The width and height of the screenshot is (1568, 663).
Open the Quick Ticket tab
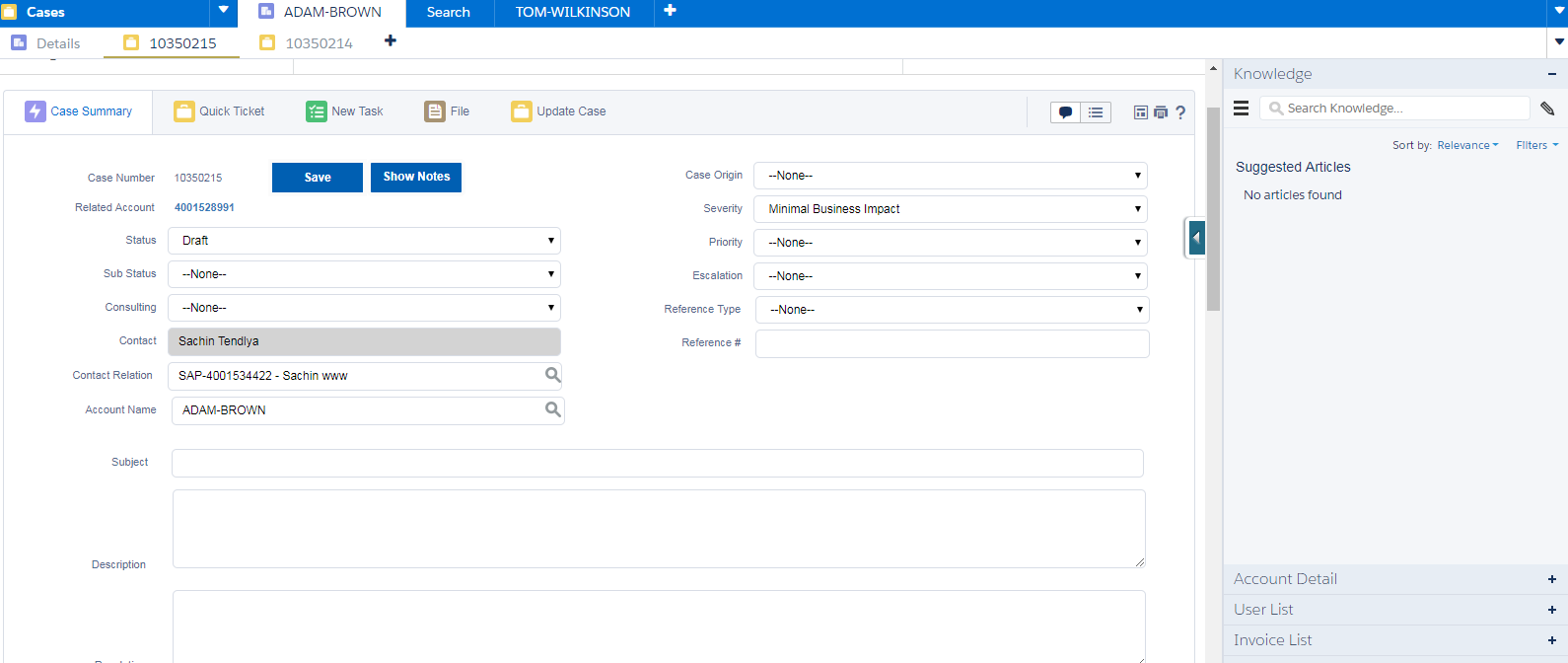[x=220, y=111]
